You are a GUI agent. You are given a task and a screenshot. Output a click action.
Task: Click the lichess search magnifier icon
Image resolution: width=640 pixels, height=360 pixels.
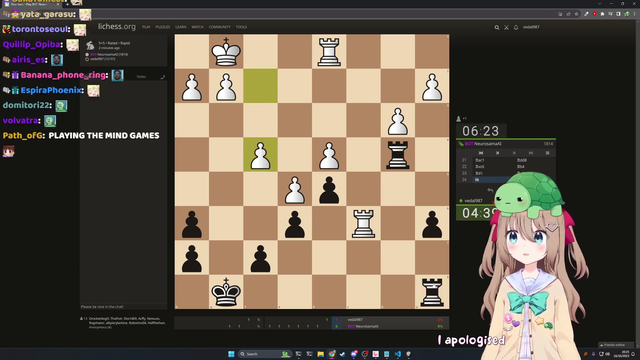(497, 27)
